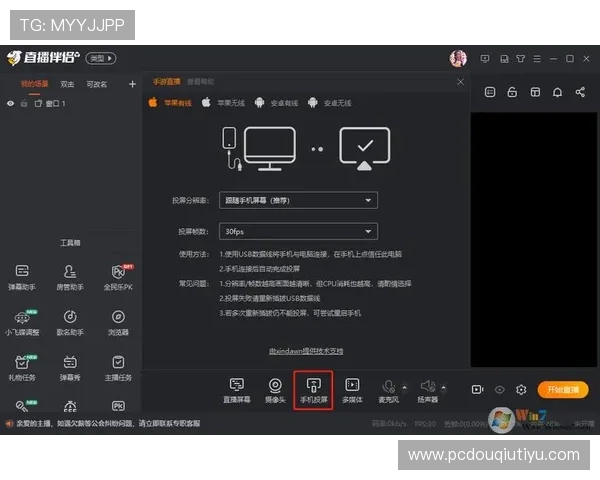This screenshot has width=600, height=480.
Task: Select the 手机投屏 phone casting source
Action: pos(313,390)
